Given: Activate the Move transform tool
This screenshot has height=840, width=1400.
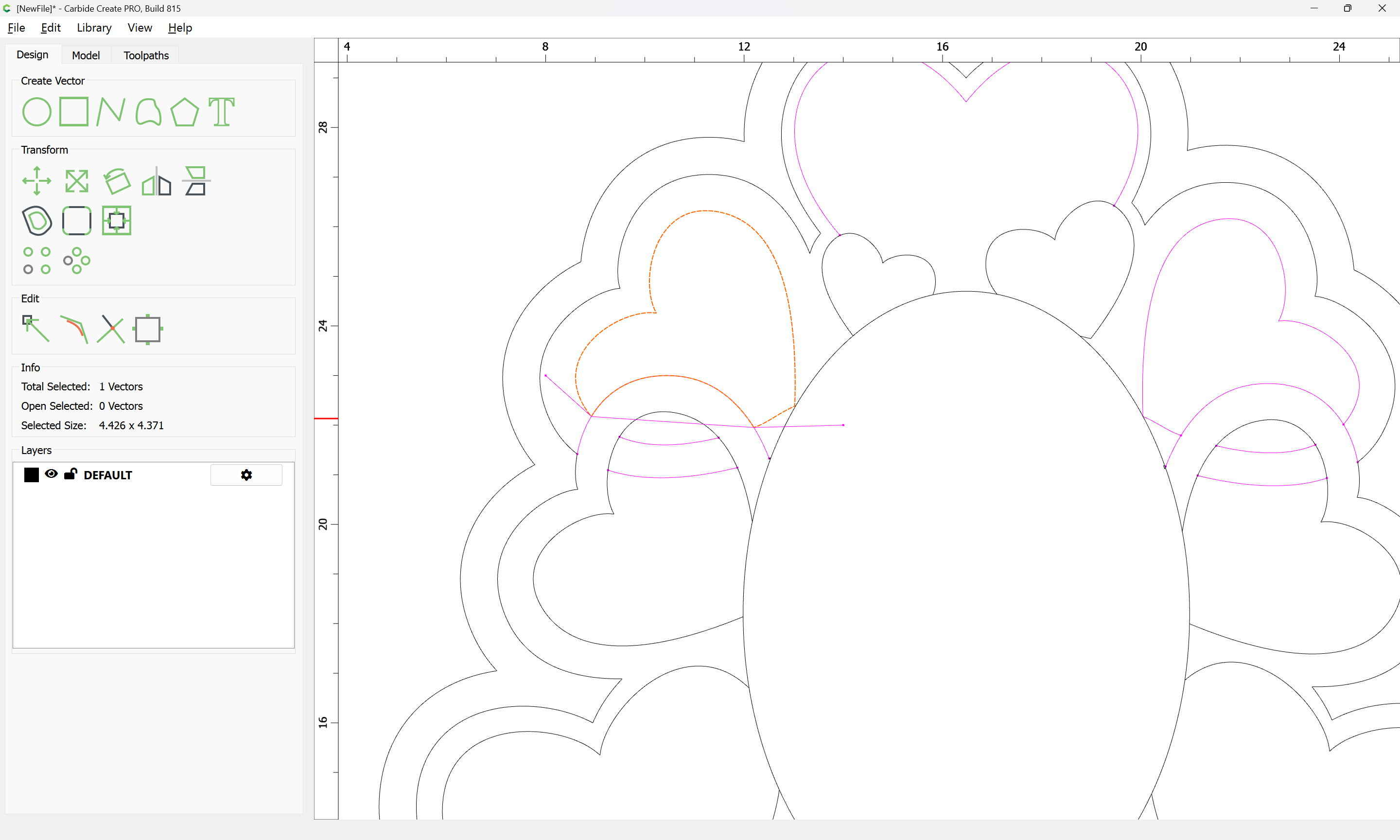Looking at the screenshot, I should (37, 181).
